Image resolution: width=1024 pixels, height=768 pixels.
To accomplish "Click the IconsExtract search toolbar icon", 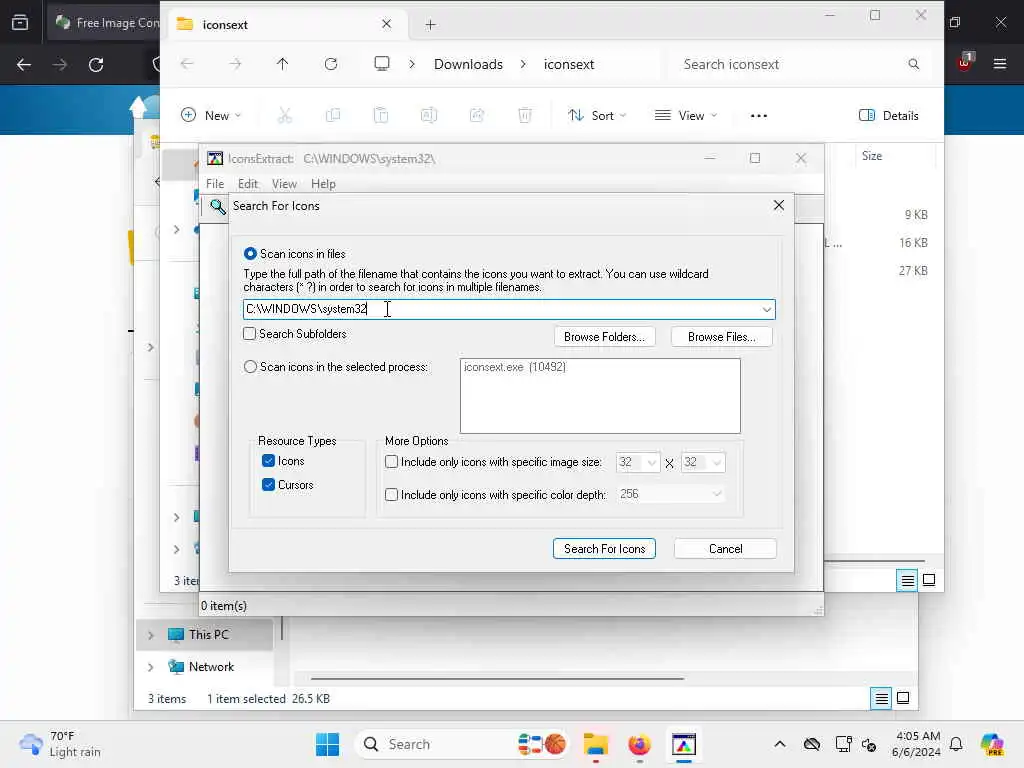I will [x=217, y=207].
